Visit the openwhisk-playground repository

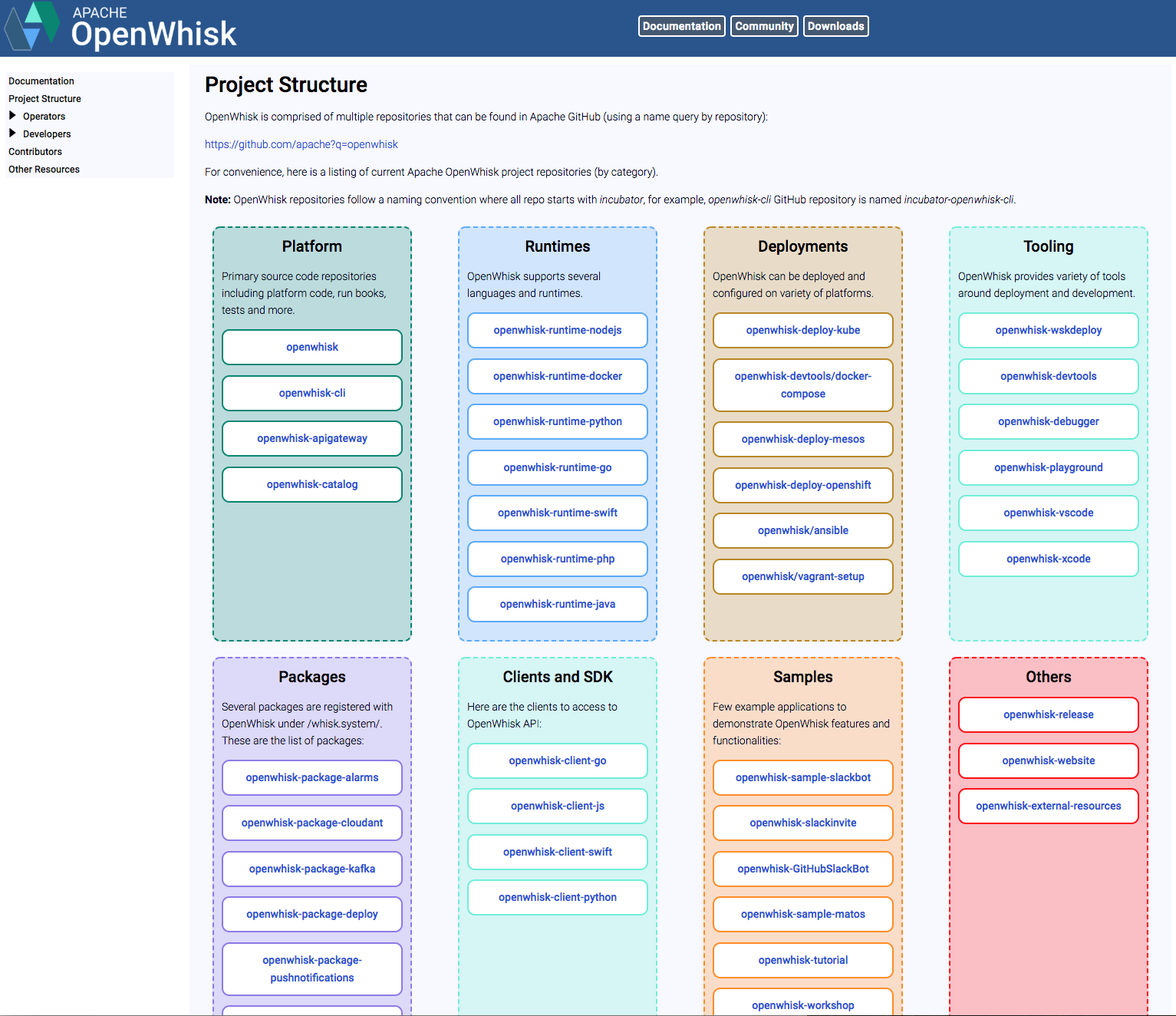1049,467
